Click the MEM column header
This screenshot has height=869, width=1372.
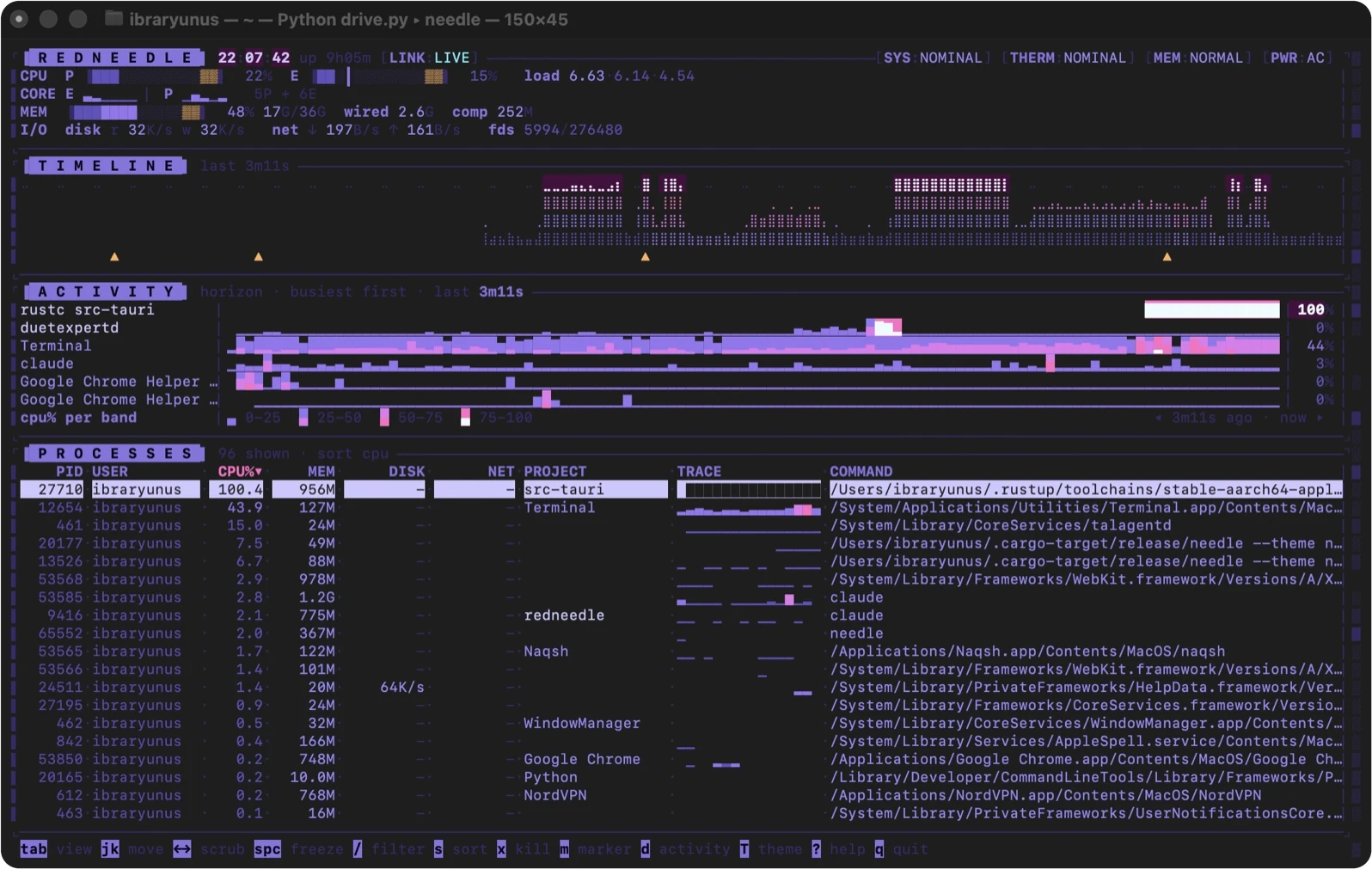point(322,471)
